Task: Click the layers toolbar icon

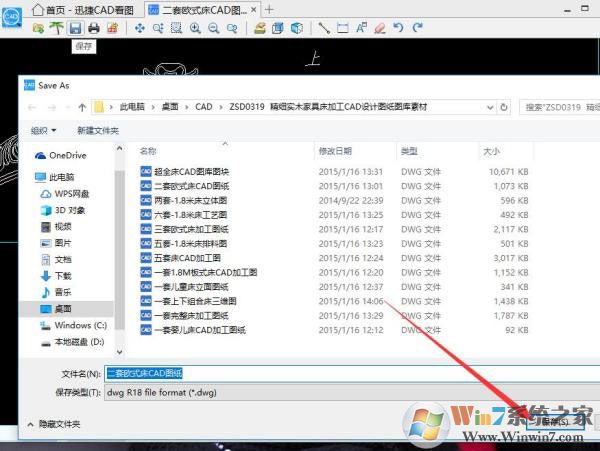Action: 278,28
